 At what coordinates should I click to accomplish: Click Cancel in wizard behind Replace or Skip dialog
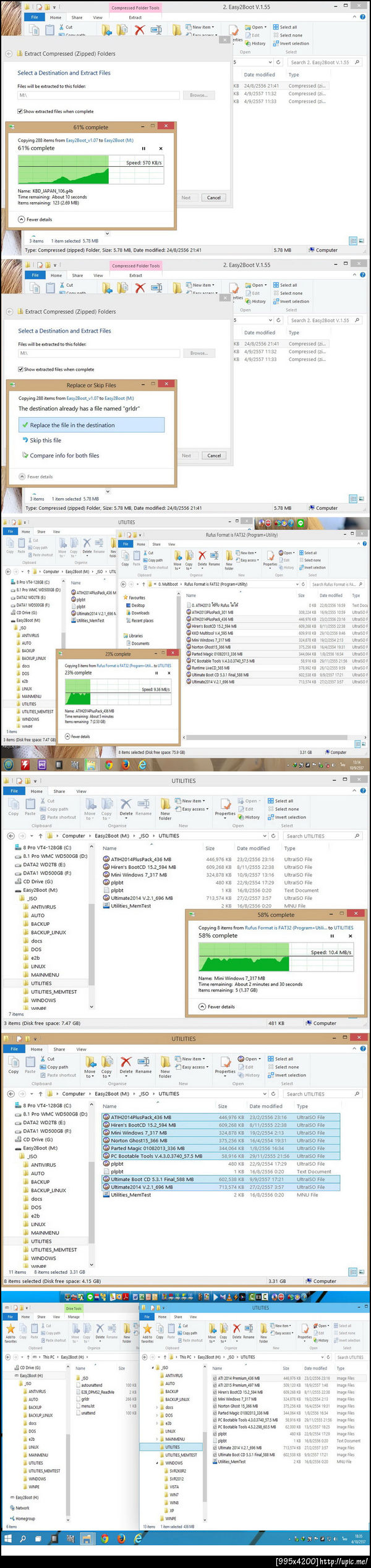(214, 456)
